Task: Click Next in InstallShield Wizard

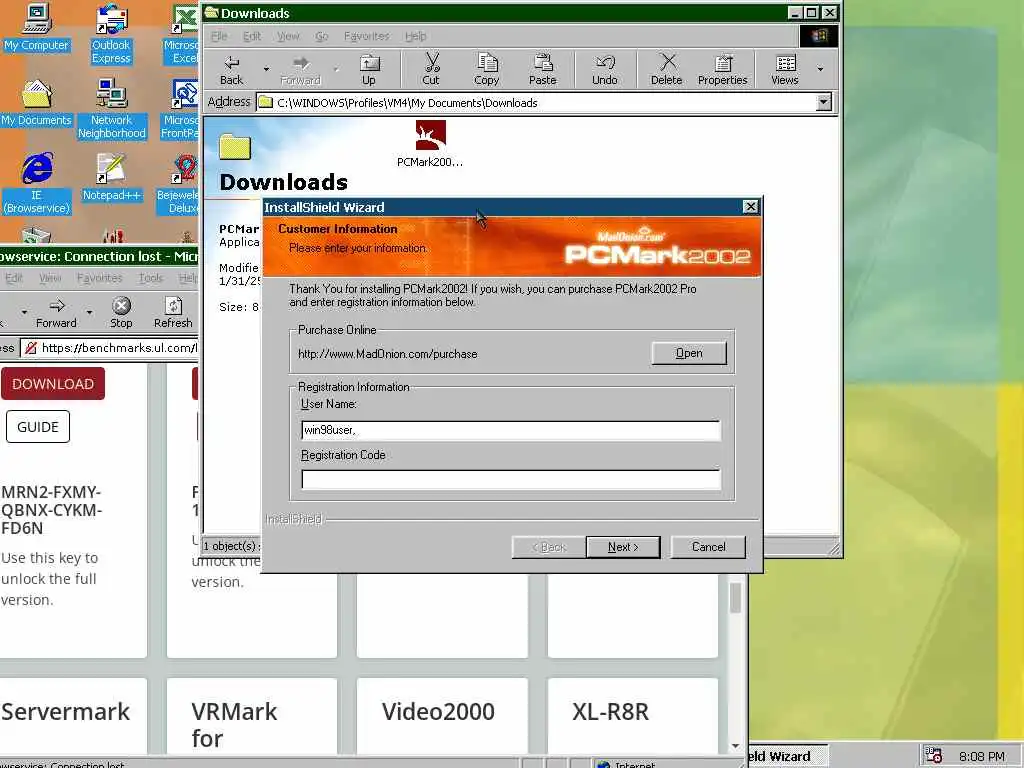Action: click(623, 547)
